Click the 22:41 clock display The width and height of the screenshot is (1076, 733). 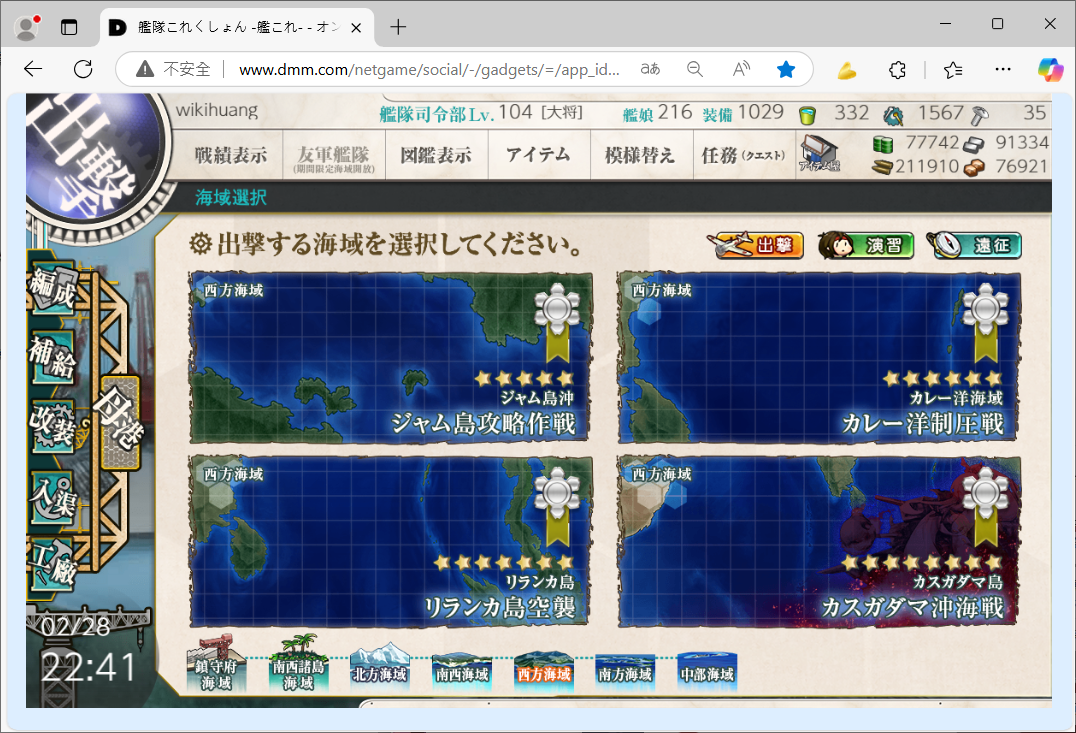coord(89,666)
